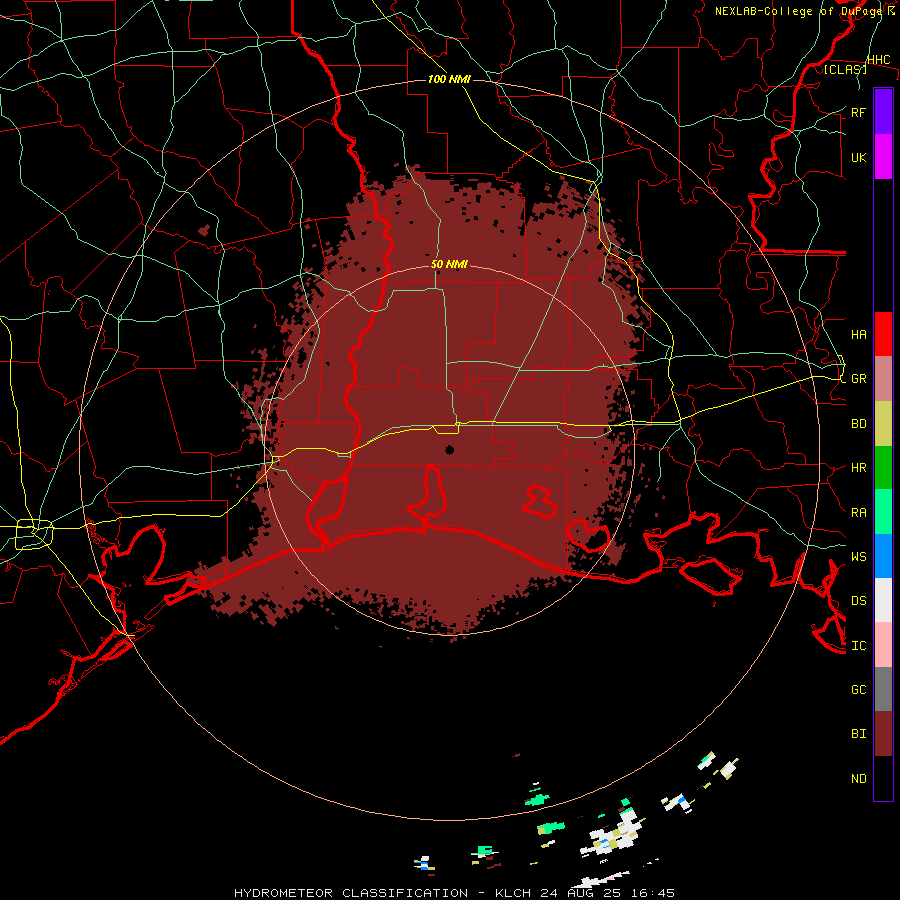Click the 100 NMI range ring label
Screen dimensions: 900x900
(x=449, y=79)
